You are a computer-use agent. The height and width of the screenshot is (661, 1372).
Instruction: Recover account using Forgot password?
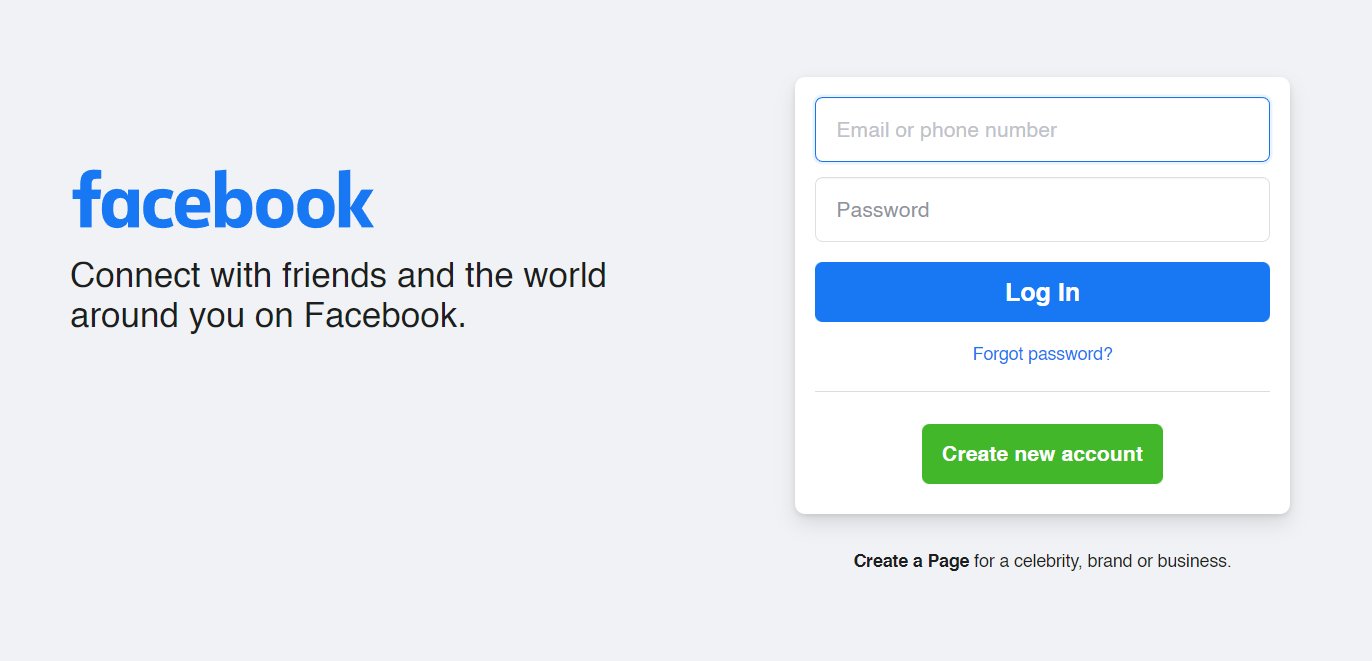[x=1042, y=354]
